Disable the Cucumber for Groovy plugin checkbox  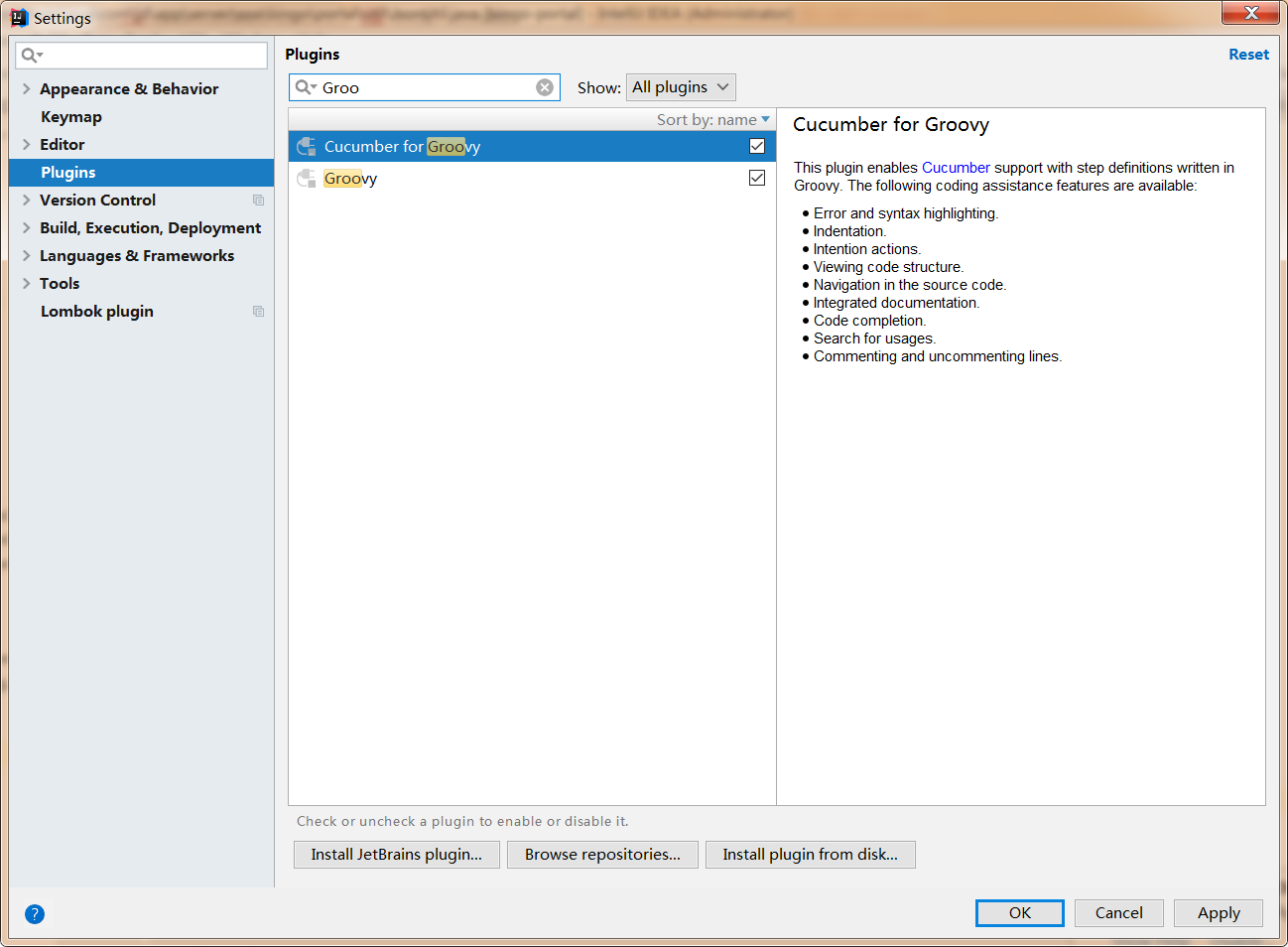pos(757,146)
